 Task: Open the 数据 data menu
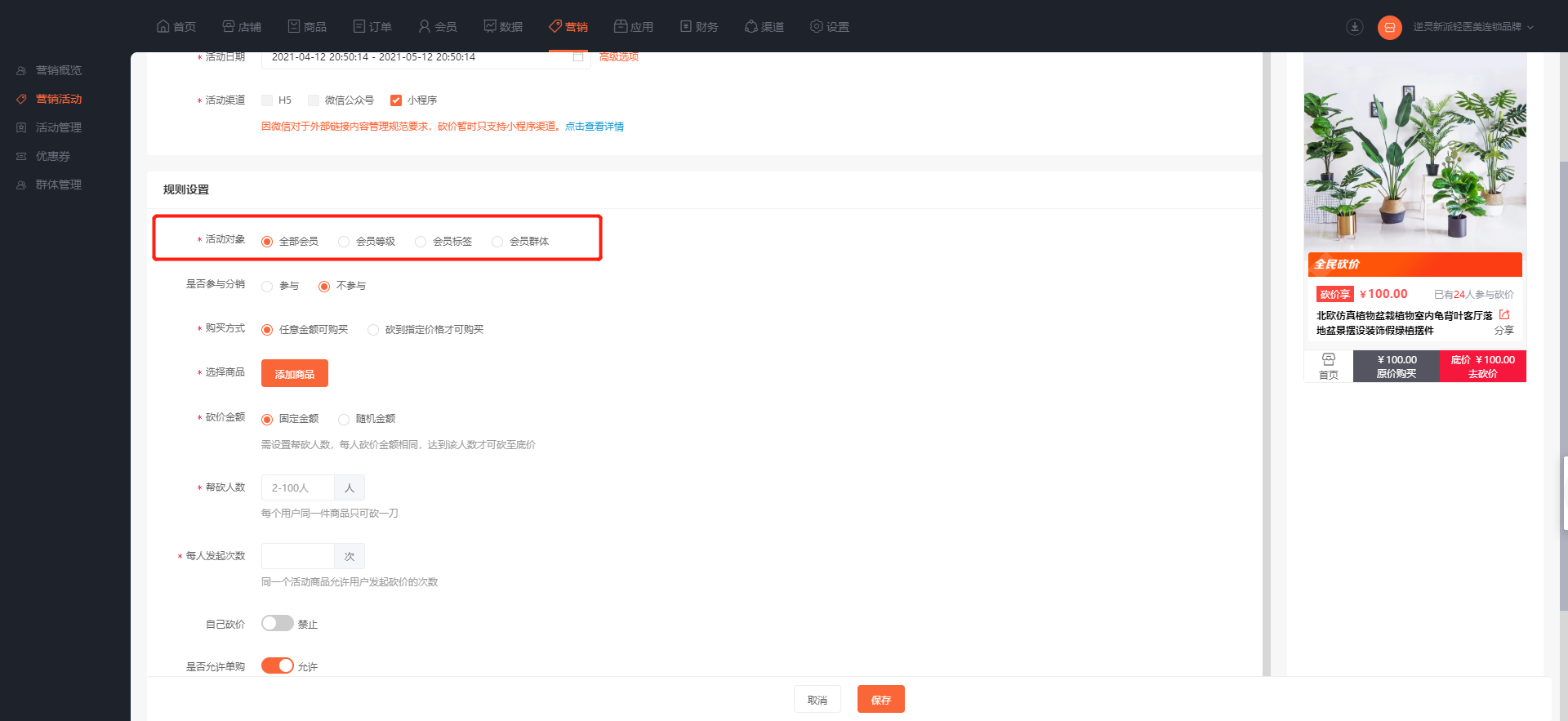pos(502,26)
